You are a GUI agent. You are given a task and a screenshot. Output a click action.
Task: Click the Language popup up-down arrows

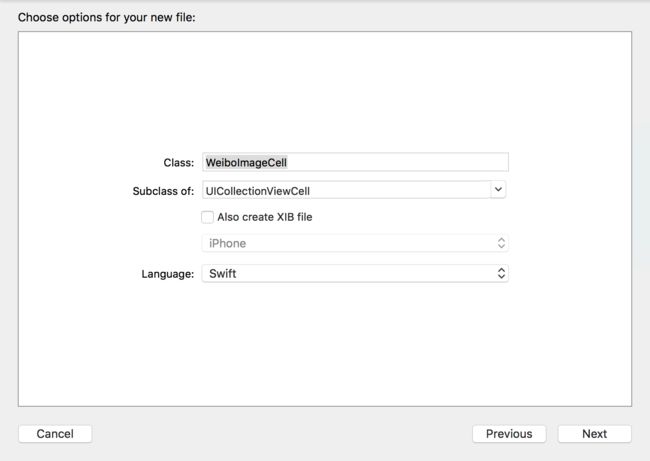click(x=501, y=273)
